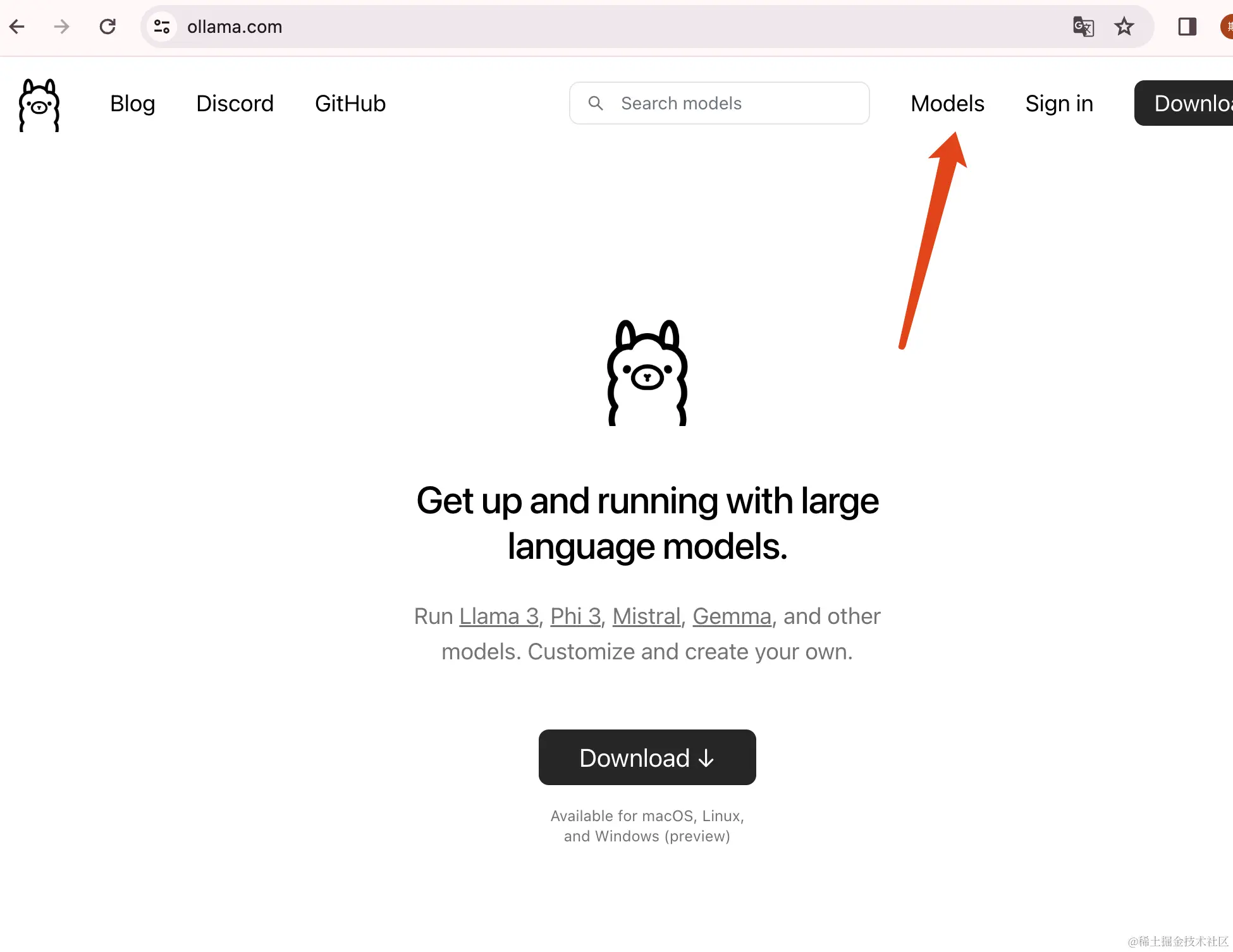Open the Llama 3 model link
1233x952 pixels.
point(499,616)
